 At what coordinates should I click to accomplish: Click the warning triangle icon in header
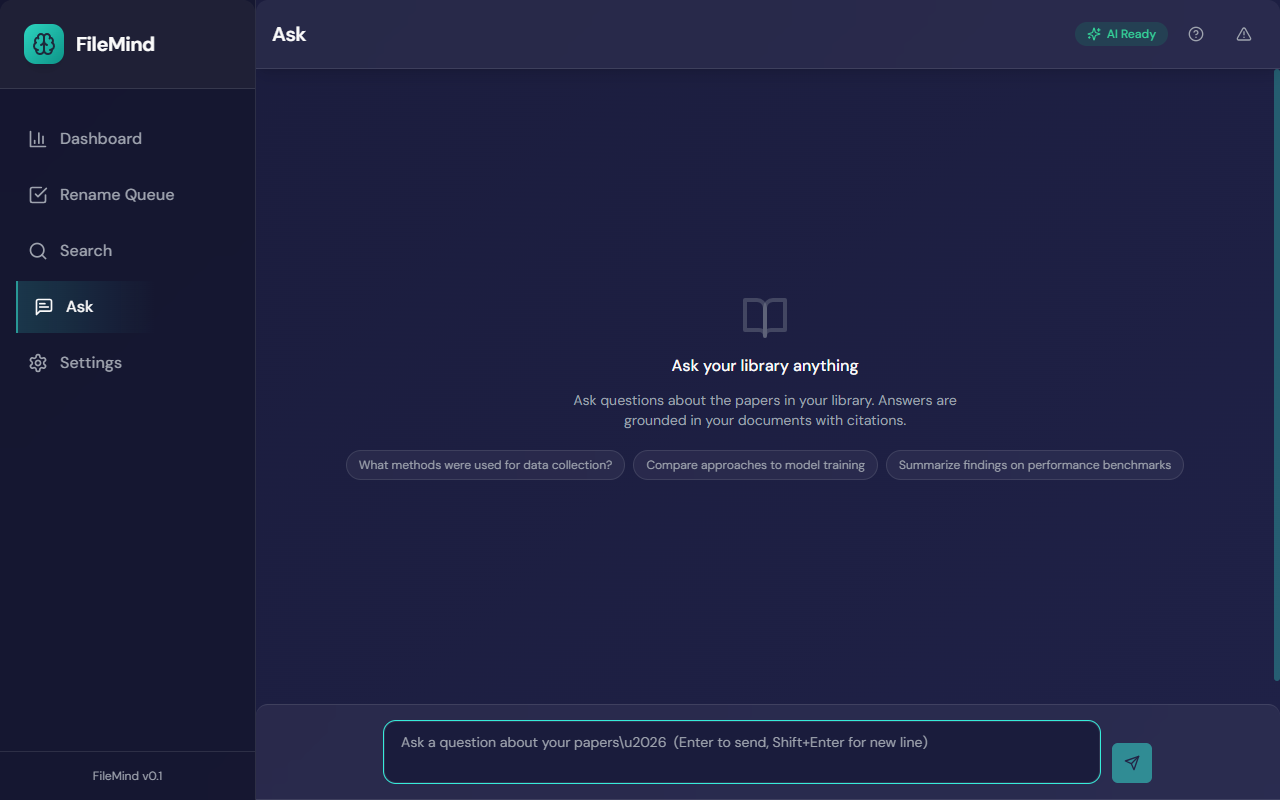click(x=1243, y=33)
